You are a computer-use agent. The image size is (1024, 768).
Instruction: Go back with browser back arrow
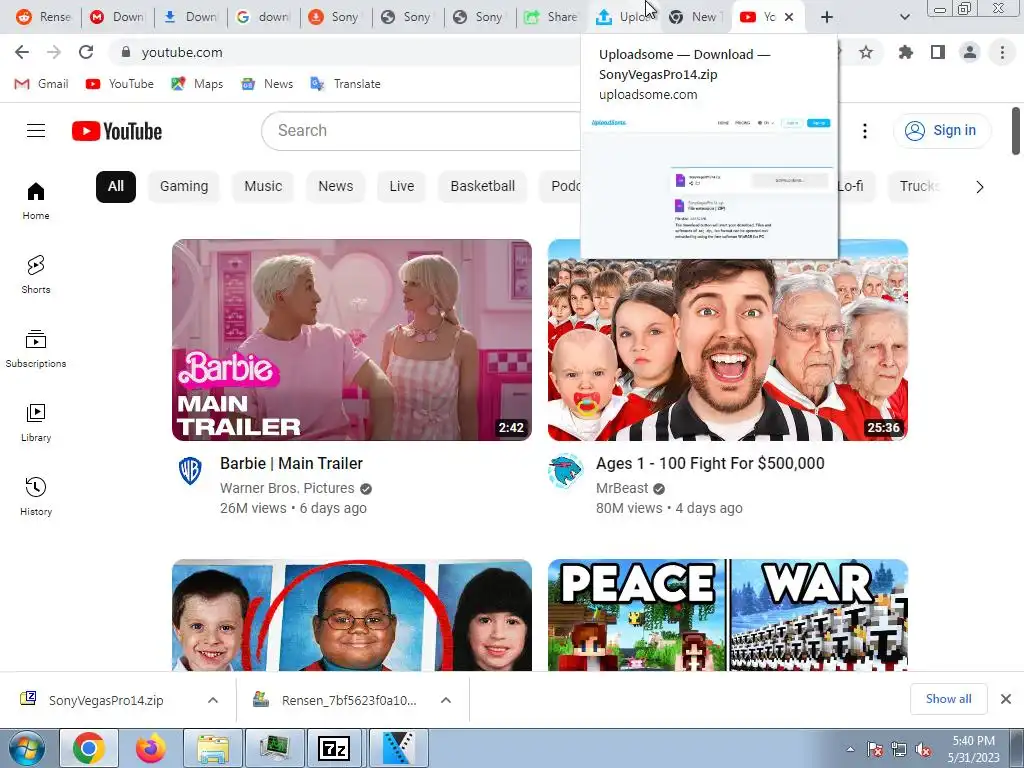[x=22, y=52]
